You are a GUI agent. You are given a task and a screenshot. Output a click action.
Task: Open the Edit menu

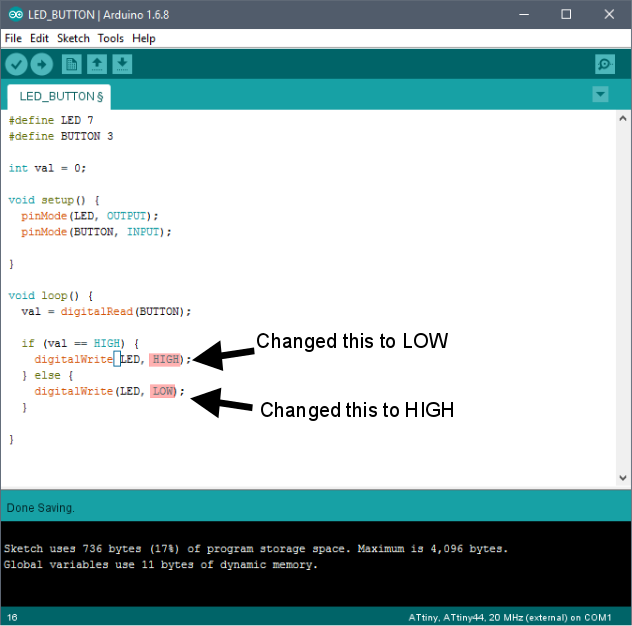tap(39, 38)
